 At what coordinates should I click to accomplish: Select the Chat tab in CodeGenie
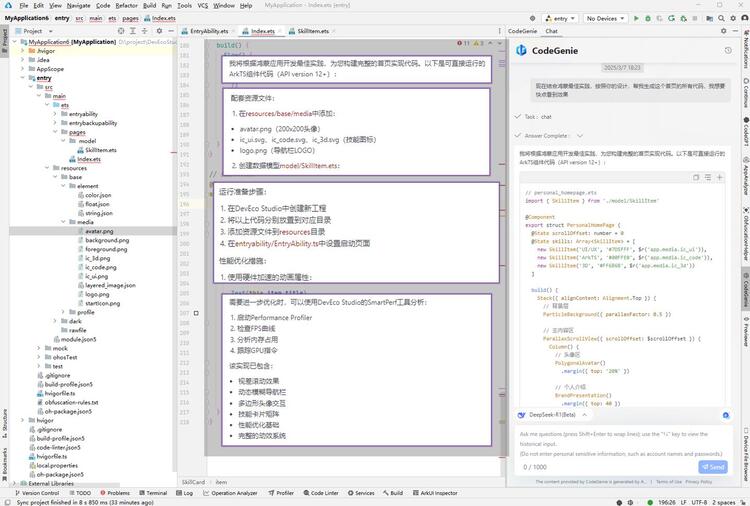click(x=551, y=31)
